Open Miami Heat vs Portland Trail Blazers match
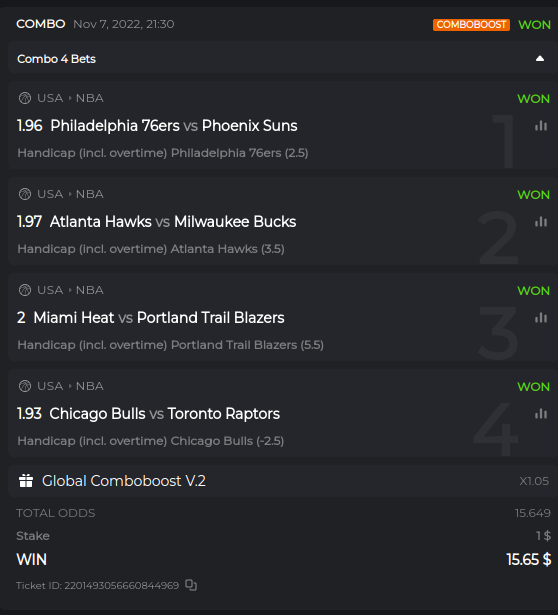 click(159, 318)
